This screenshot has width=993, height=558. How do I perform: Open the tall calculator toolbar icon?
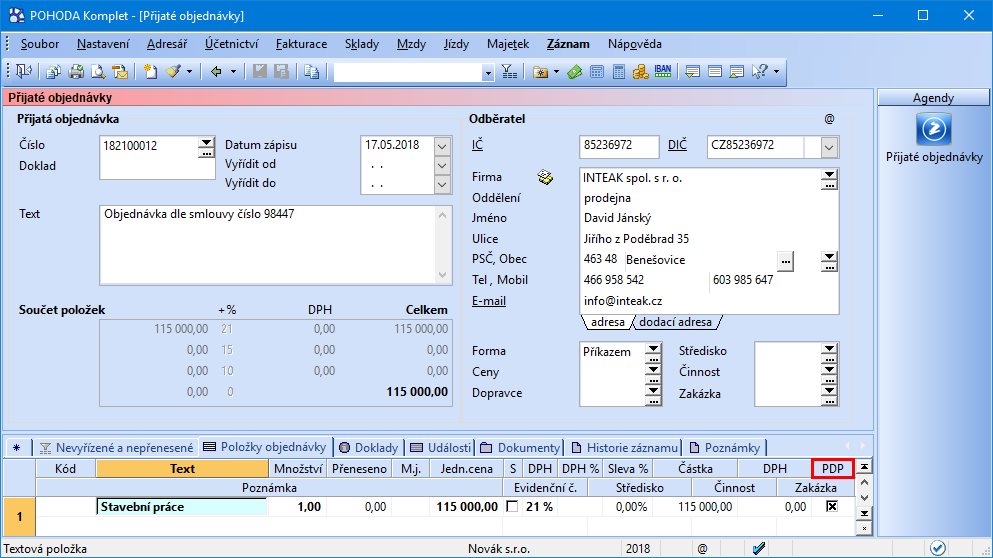point(619,72)
